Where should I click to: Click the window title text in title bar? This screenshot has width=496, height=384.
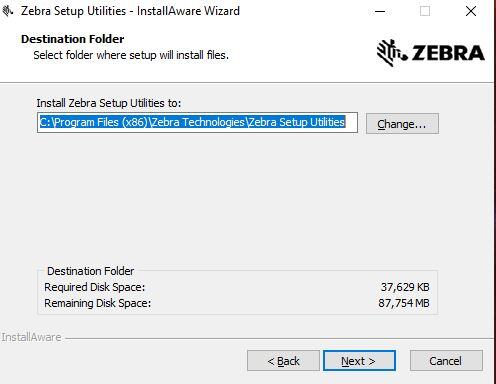[x=130, y=11]
